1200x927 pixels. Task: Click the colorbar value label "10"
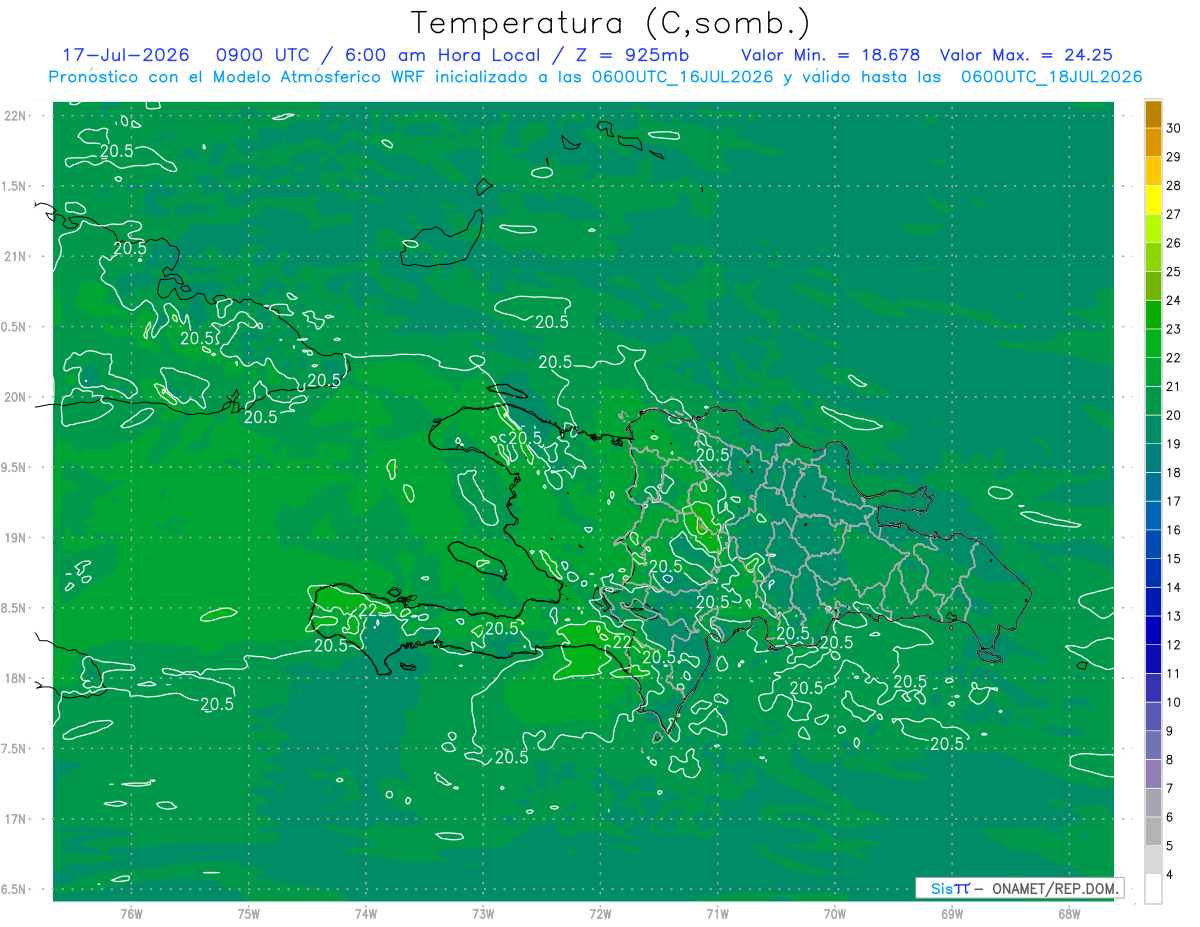coord(1173,702)
